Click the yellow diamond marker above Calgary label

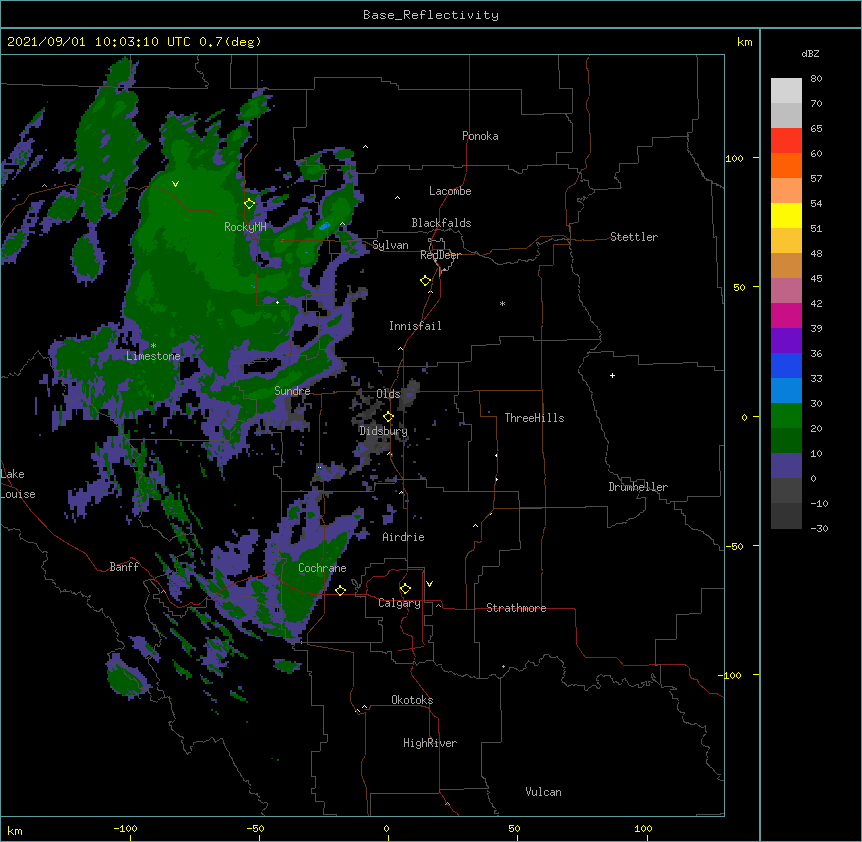click(x=405, y=589)
